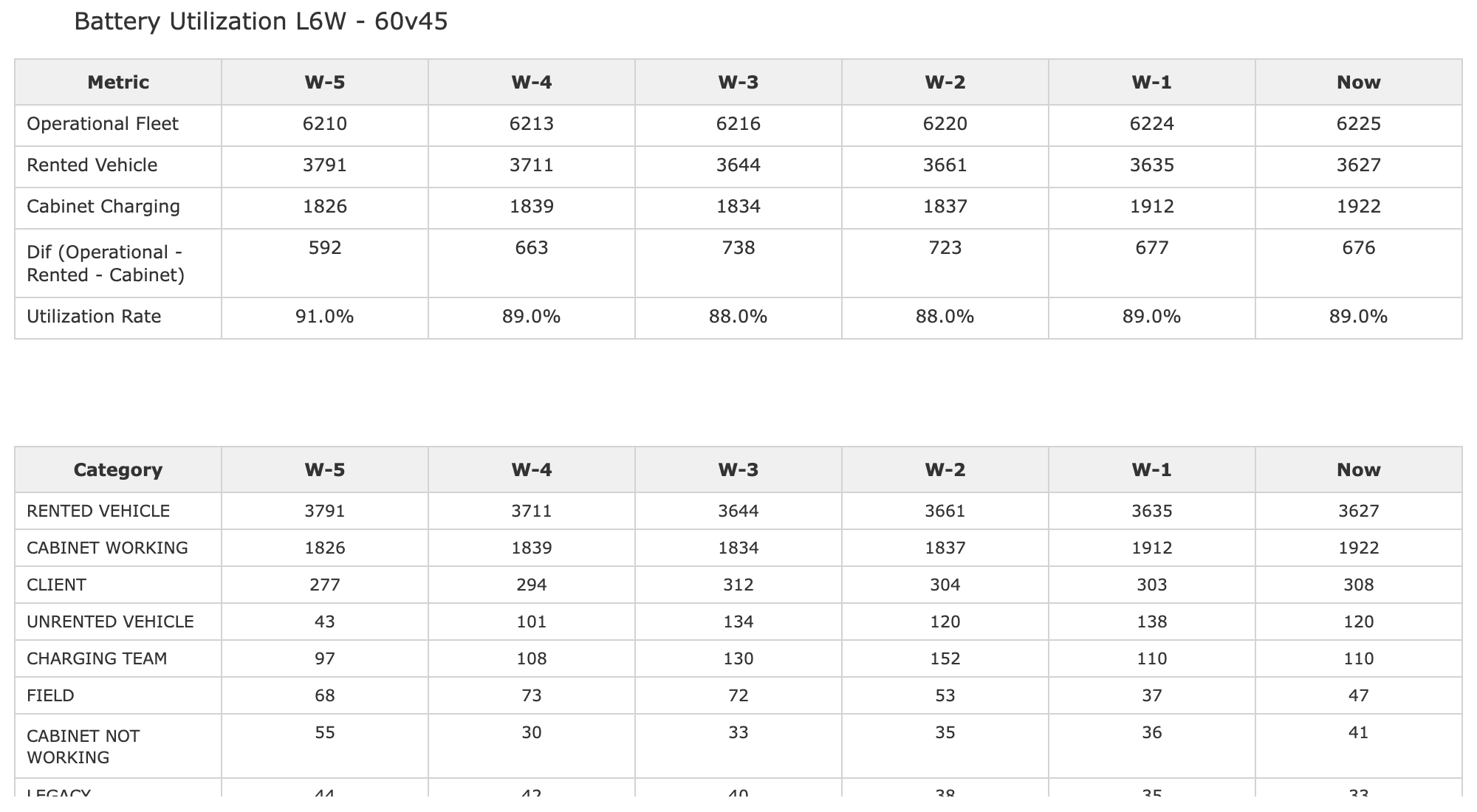Click the CLIENT row label

point(56,585)
